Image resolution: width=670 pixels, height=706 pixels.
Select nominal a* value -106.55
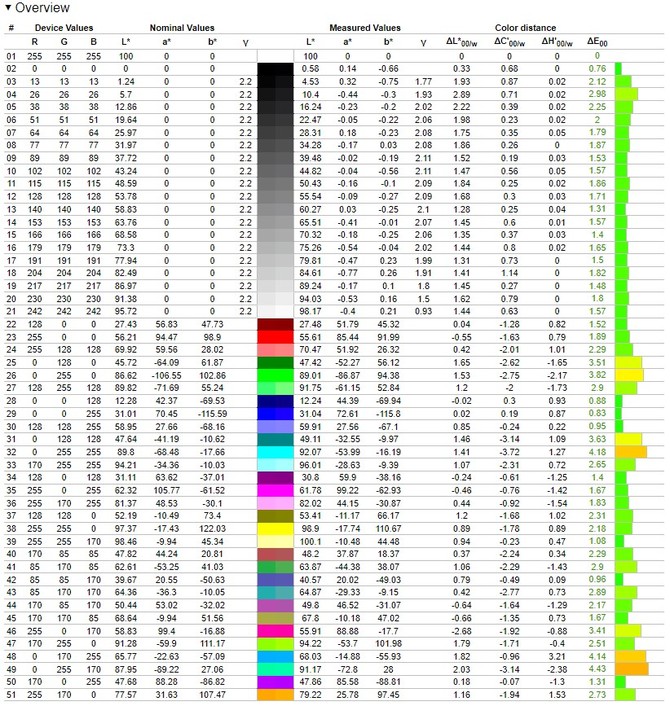pyautogui.click(x=167, y=376)
